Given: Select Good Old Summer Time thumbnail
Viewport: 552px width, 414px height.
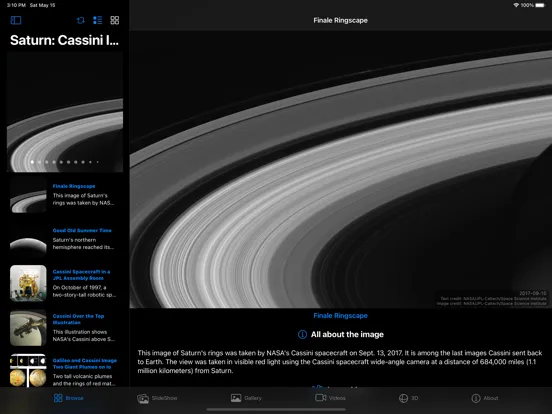Looking at the screenshot, I should click(28, 239).
